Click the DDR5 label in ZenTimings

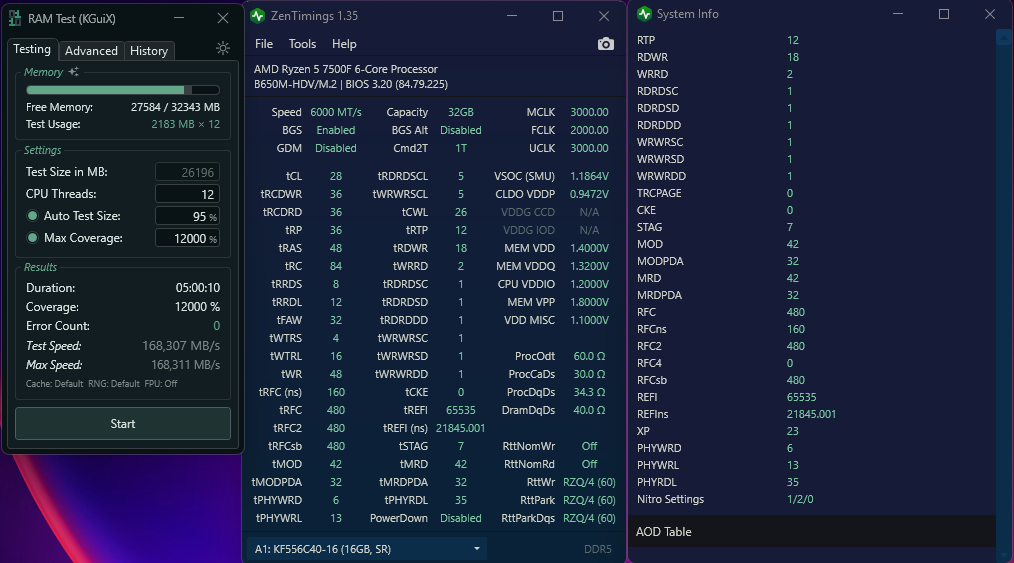(598, 549)
